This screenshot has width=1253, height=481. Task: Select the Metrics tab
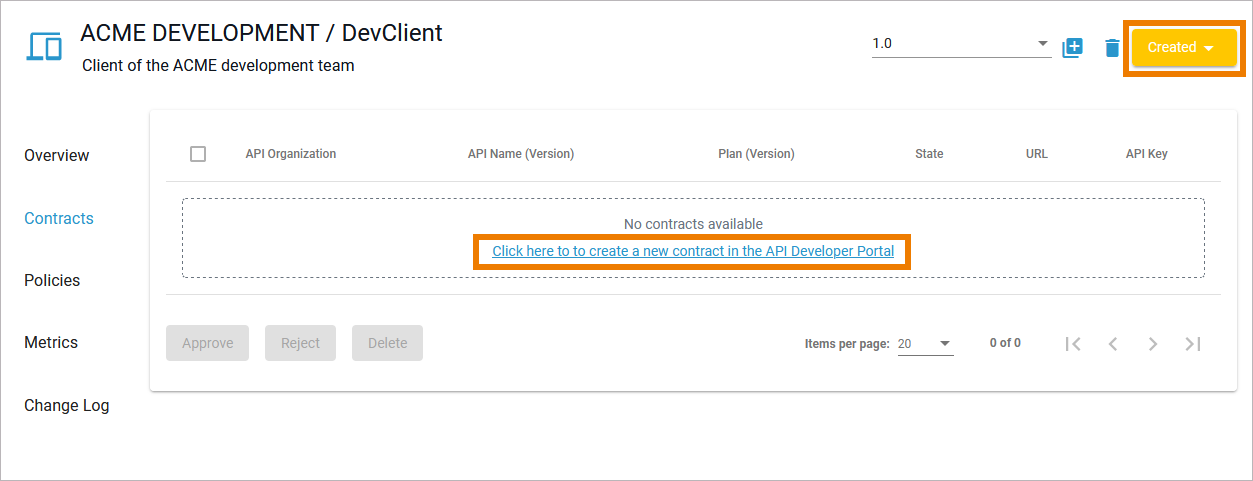click(x=51, y=343)
